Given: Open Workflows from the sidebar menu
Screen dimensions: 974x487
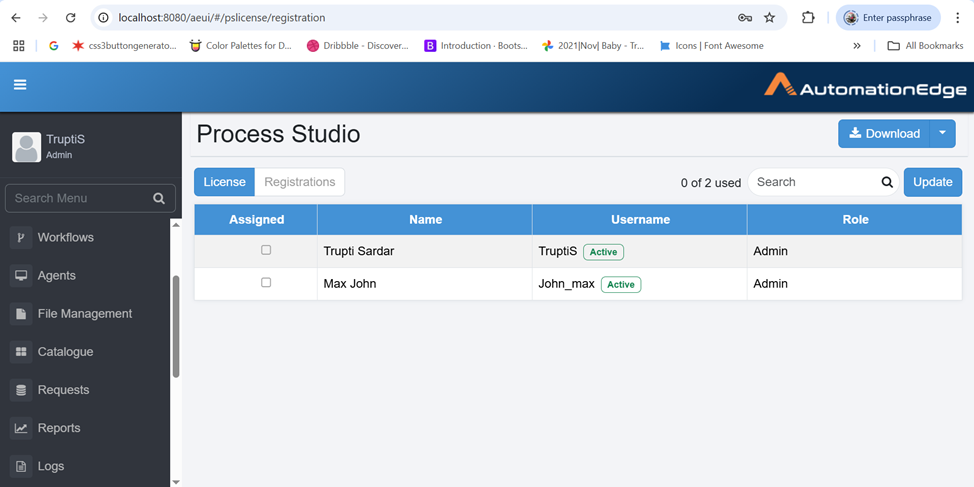Looking at the screenshot, I should (66, 237).
